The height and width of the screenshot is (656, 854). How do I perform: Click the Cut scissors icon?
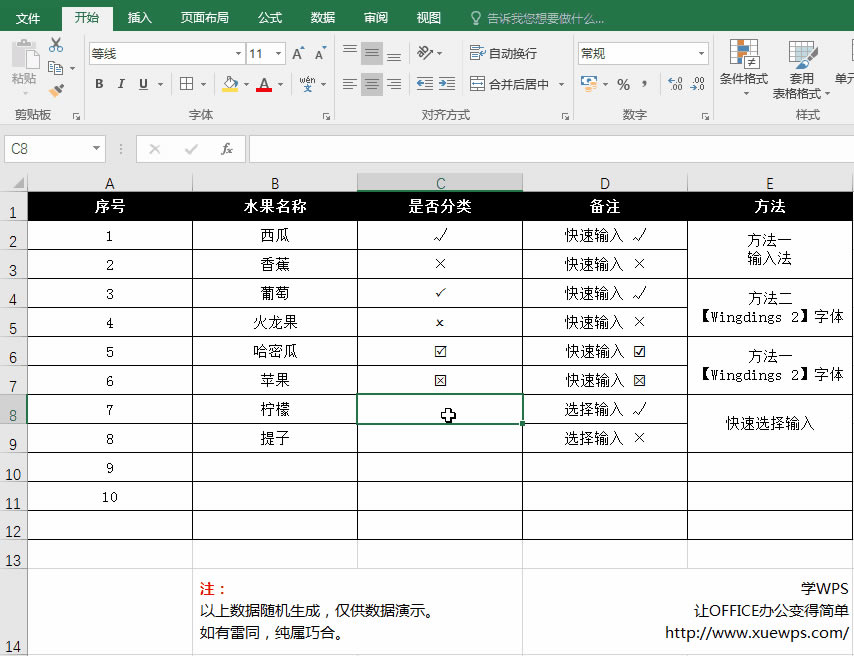pyautogui.click(x=57, y=44)
